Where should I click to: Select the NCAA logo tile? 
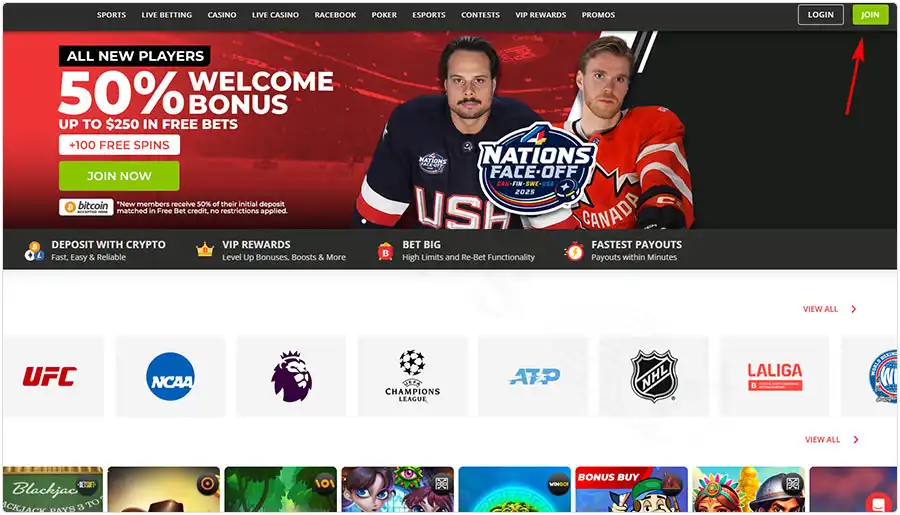170,377
